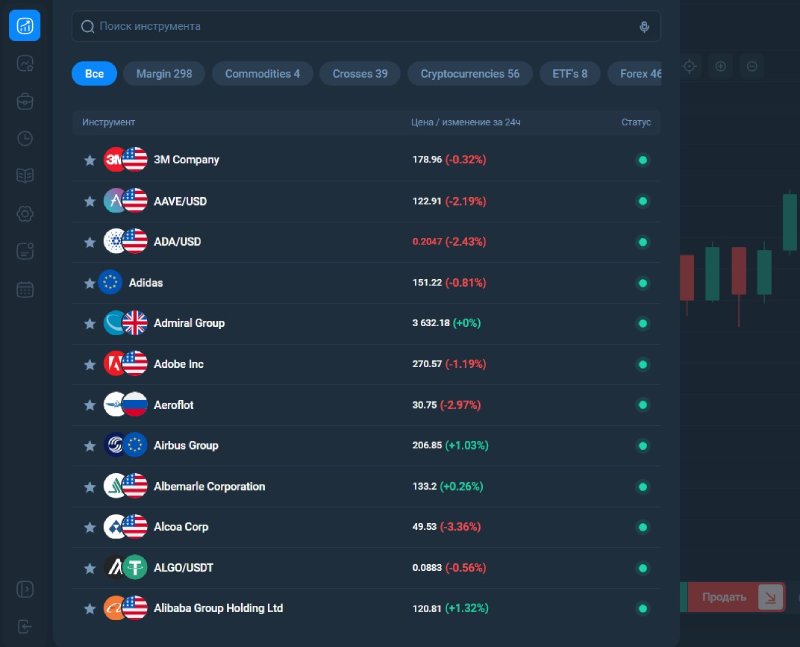Image resolution: width=800 pixels, height=647 pixels.
Task: Click the microphone voice search icon
Action: tap(644, 27)
